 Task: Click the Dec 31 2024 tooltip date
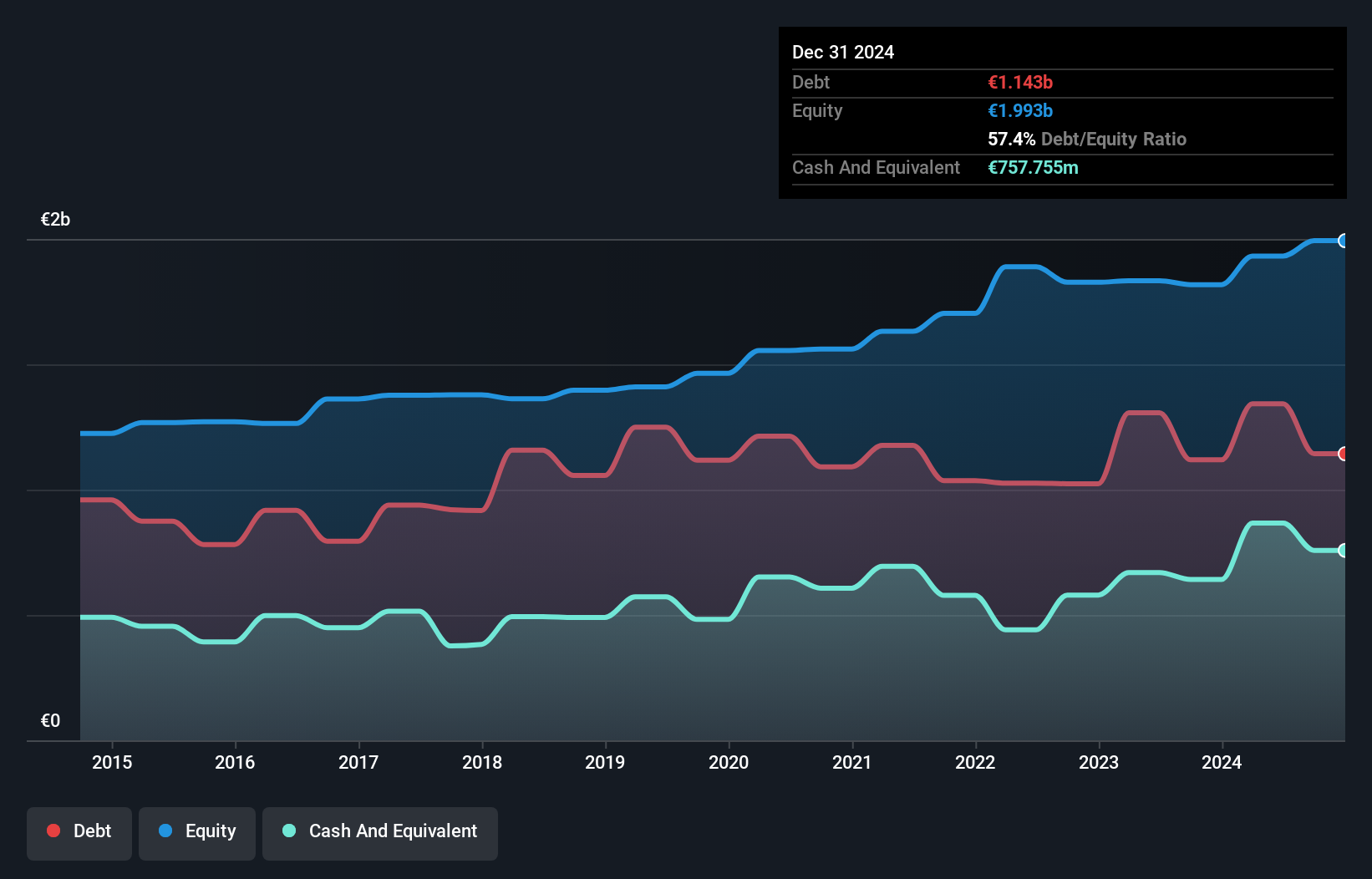(843, 52)
